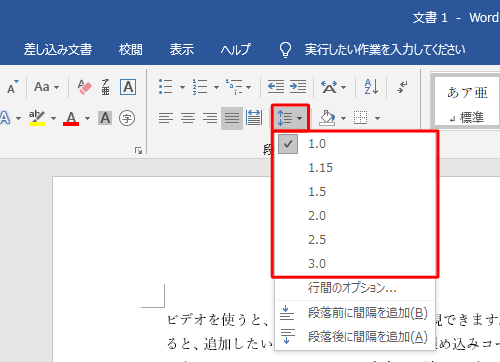Screen dimensions: 500x362
Task: Click 段落前に間隔を追加(B) option
Action: click(355, 313)
